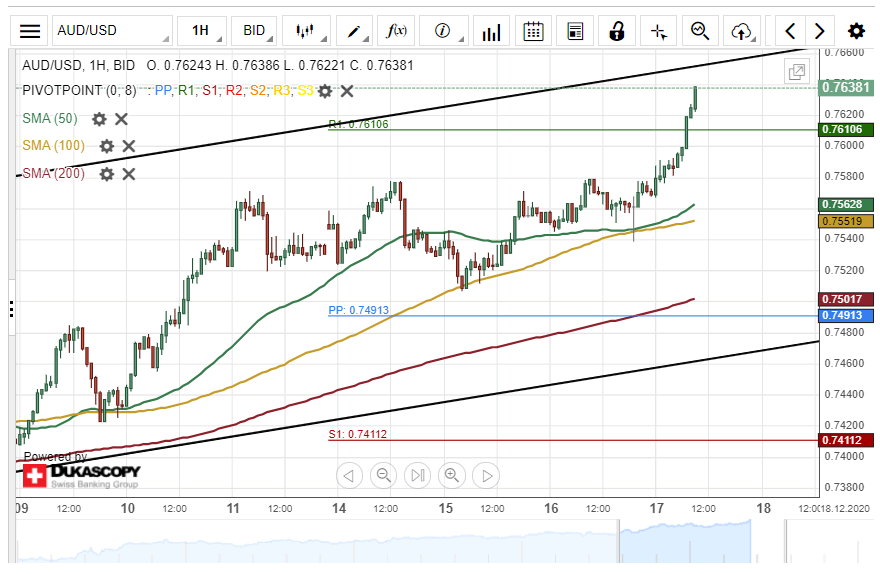Select the pencil drawing tool
This screenshot has width=880, height=574.
click(354, 31)
